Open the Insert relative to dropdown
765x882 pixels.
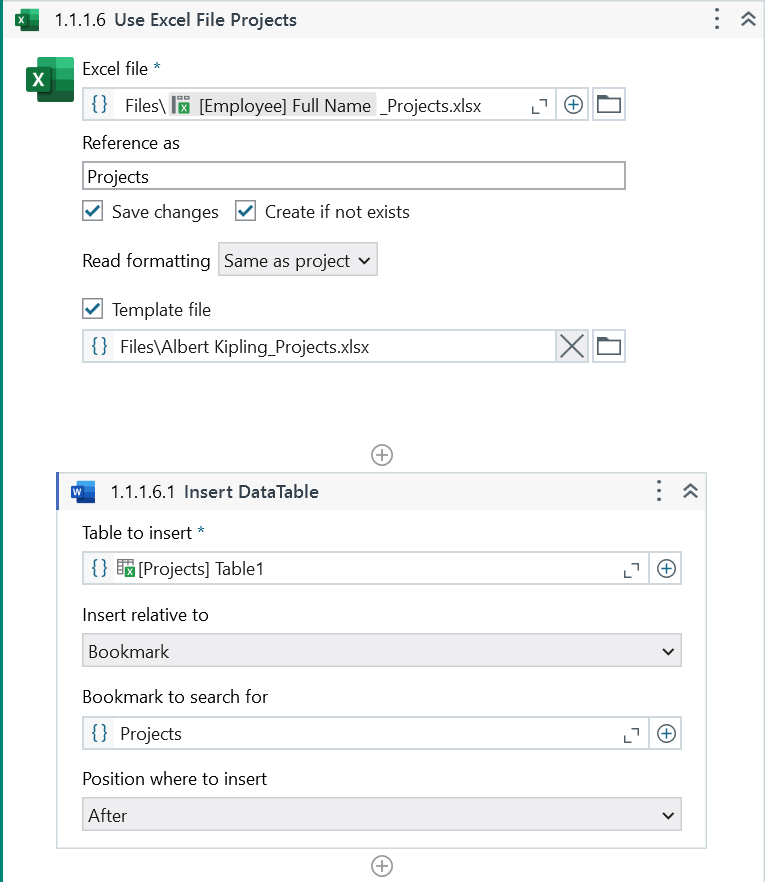pos(381,651)
